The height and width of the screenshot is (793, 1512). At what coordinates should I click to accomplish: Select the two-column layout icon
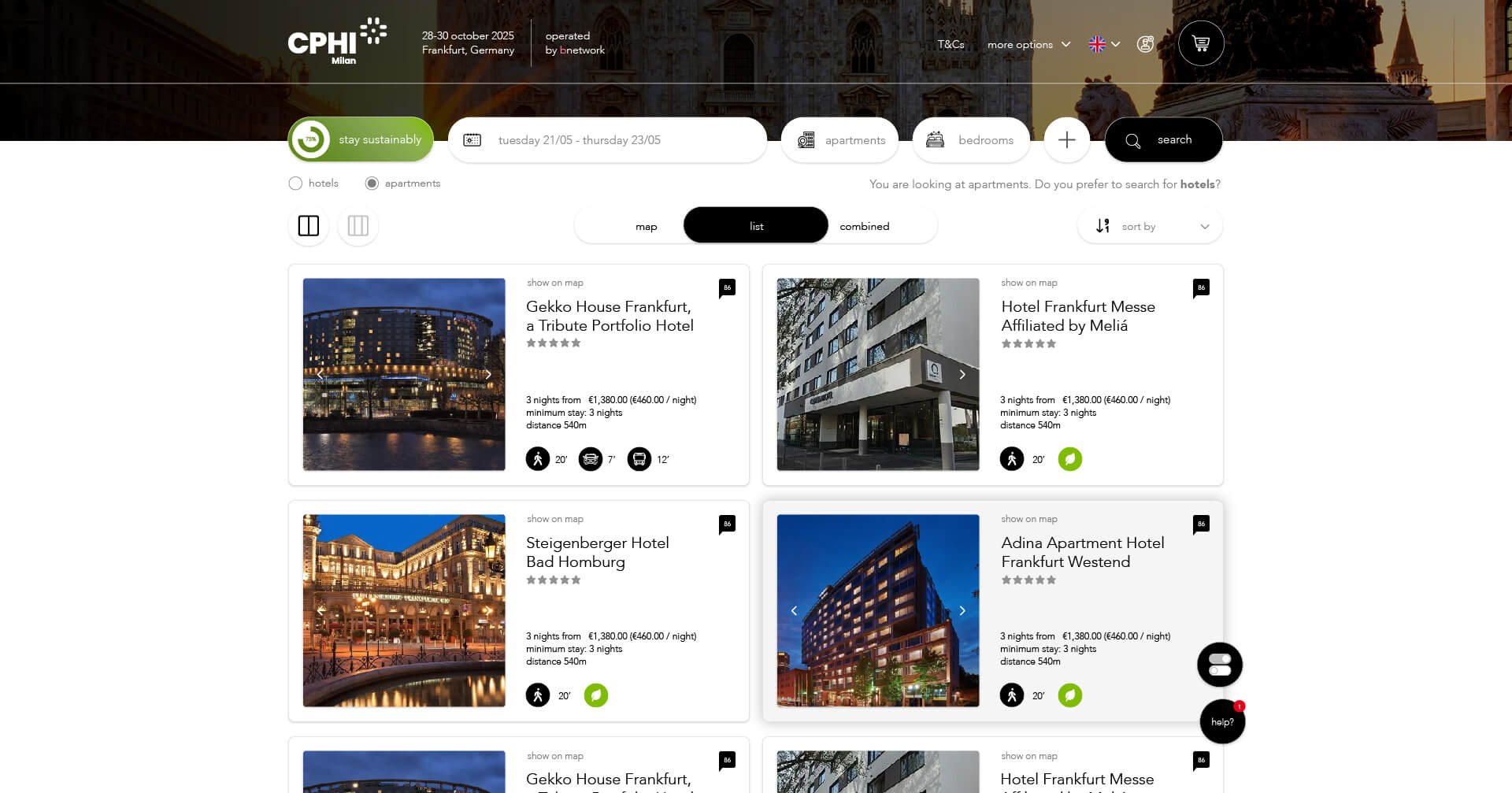(309, 226)
